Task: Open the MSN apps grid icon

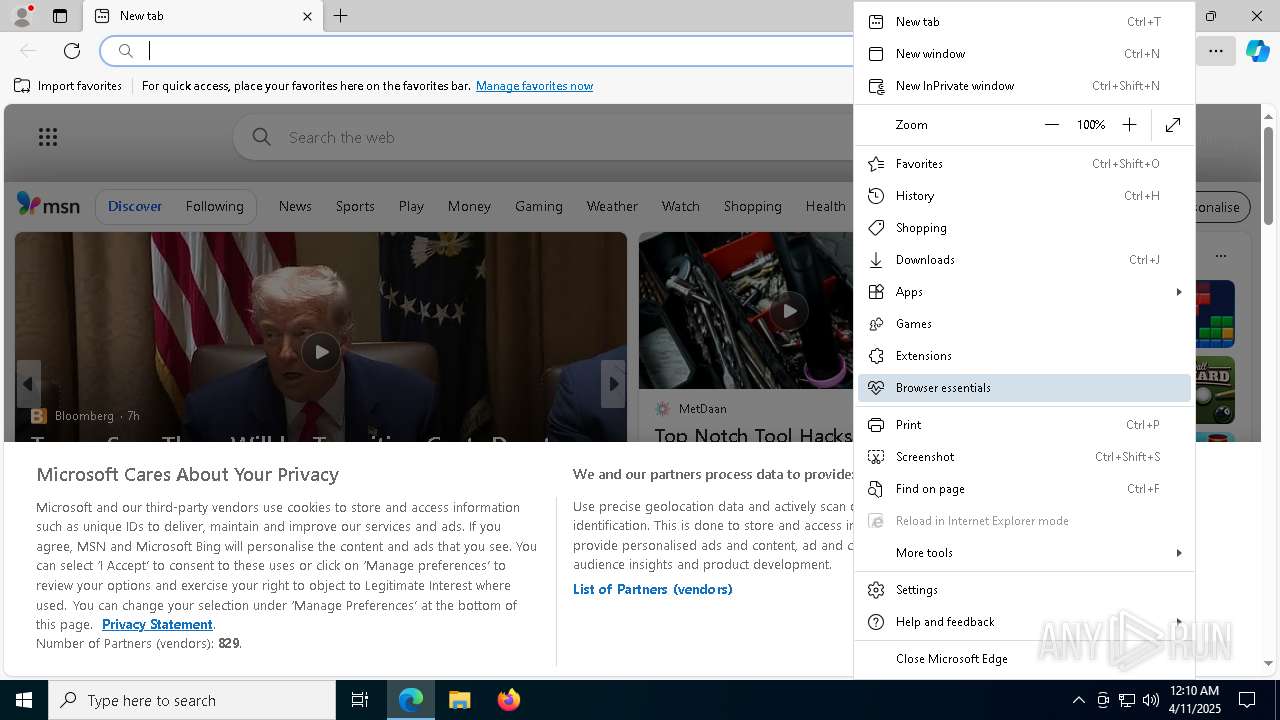Action: 48,137
